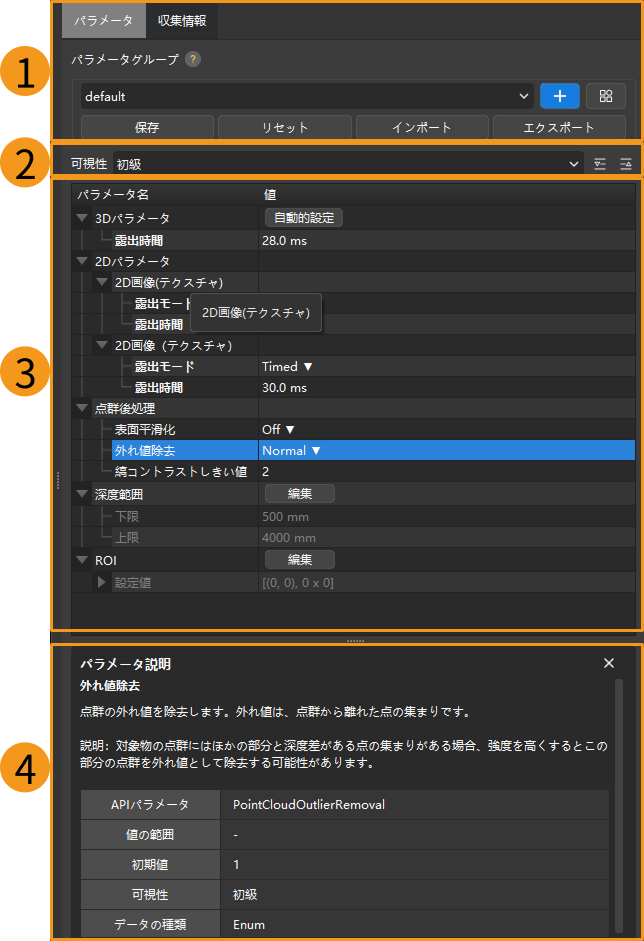Collapse the second 2D画像 (テクスチャ) subgroup
Viewport: 644px width, 941px height.
102,345
